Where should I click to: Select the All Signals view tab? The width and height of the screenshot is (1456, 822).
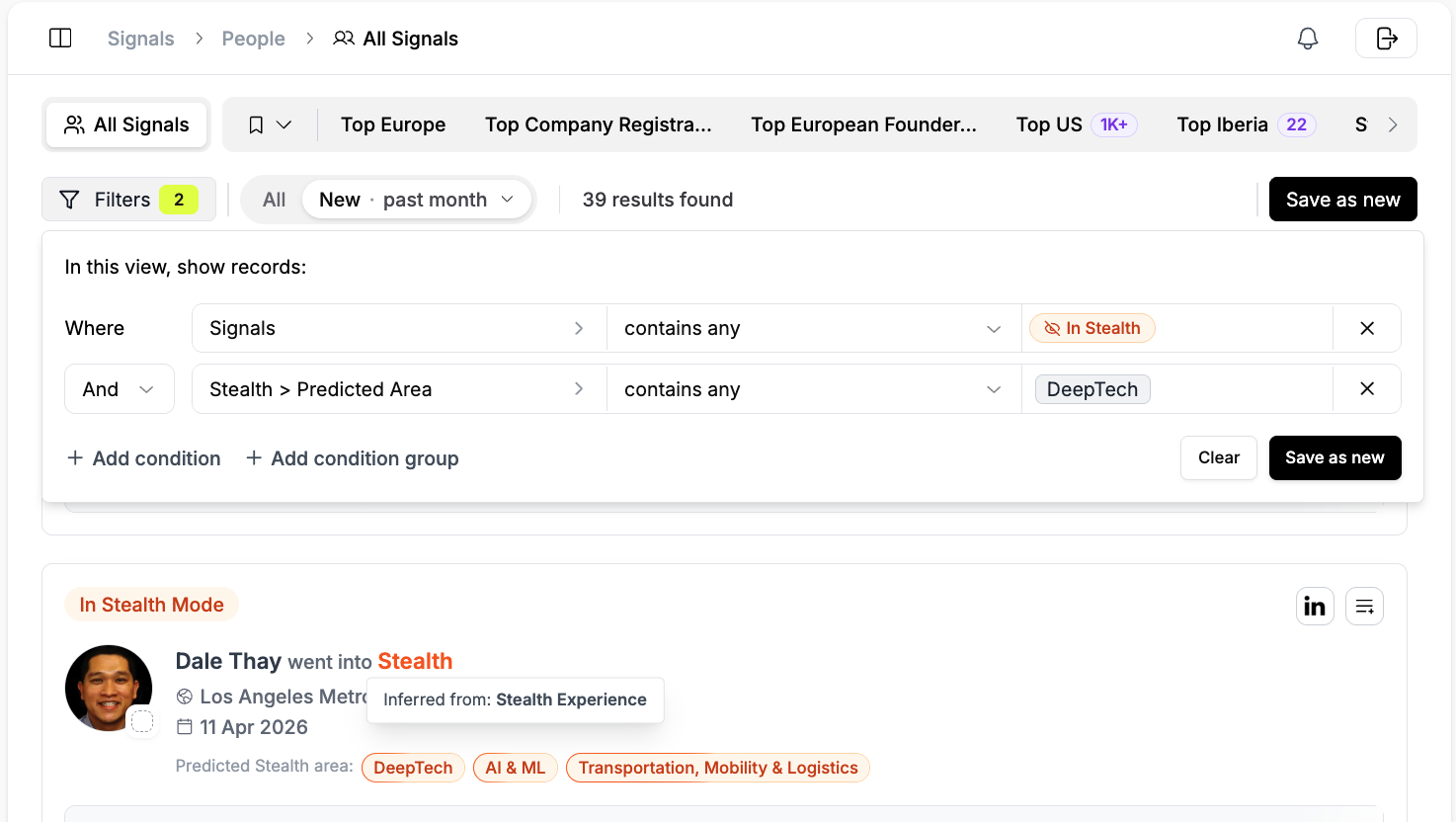point(126,124)
